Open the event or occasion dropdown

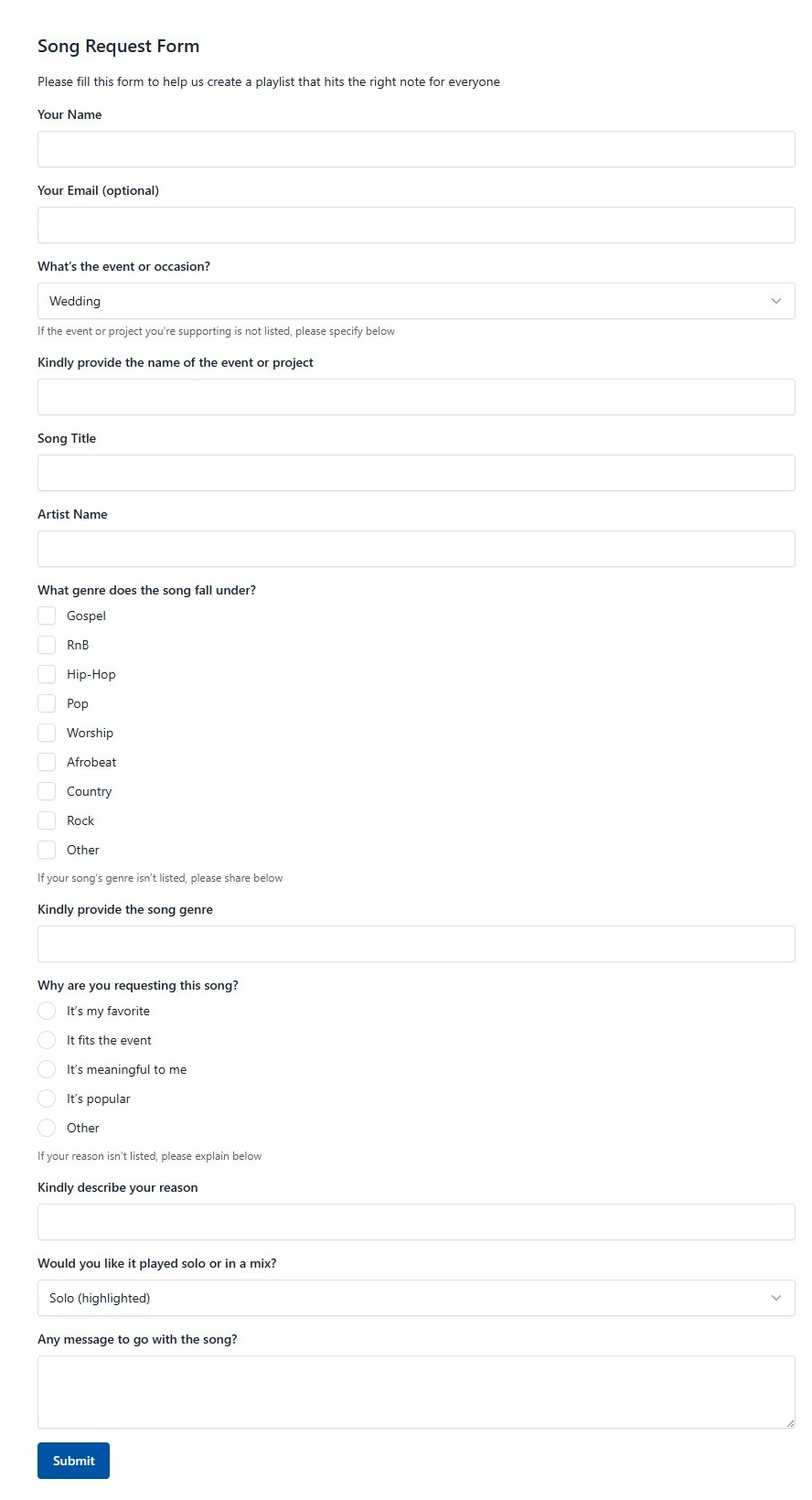tap(416, 300)
